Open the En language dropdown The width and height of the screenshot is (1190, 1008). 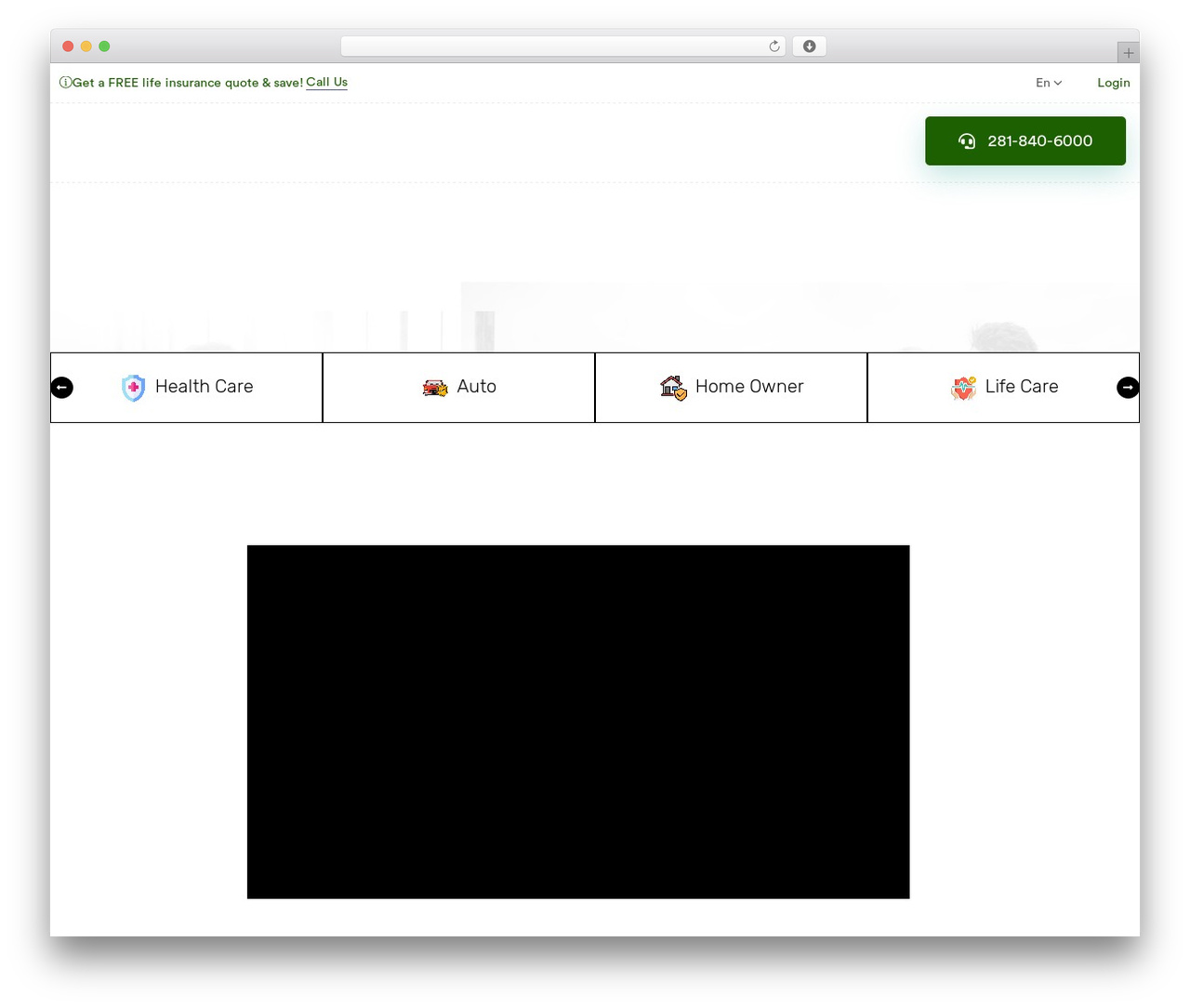(1049, 83)
